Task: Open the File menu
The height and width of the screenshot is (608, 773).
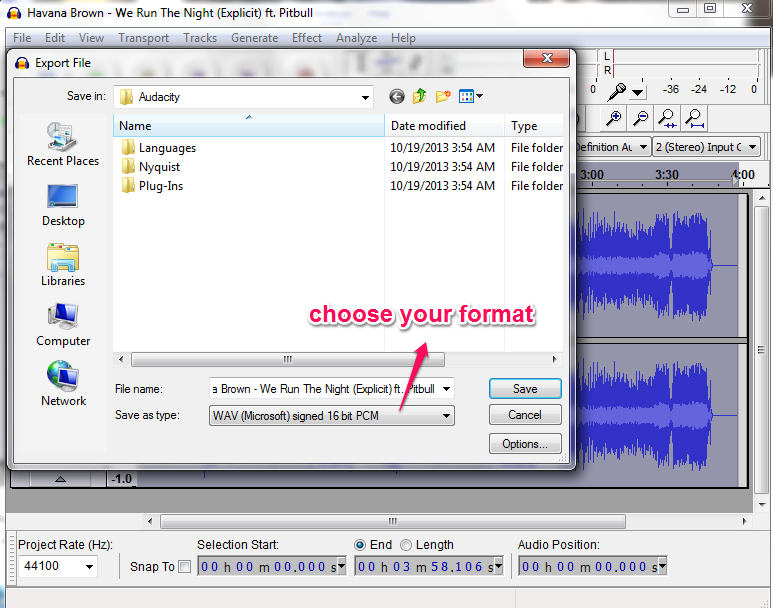Action: pos(22,38)
